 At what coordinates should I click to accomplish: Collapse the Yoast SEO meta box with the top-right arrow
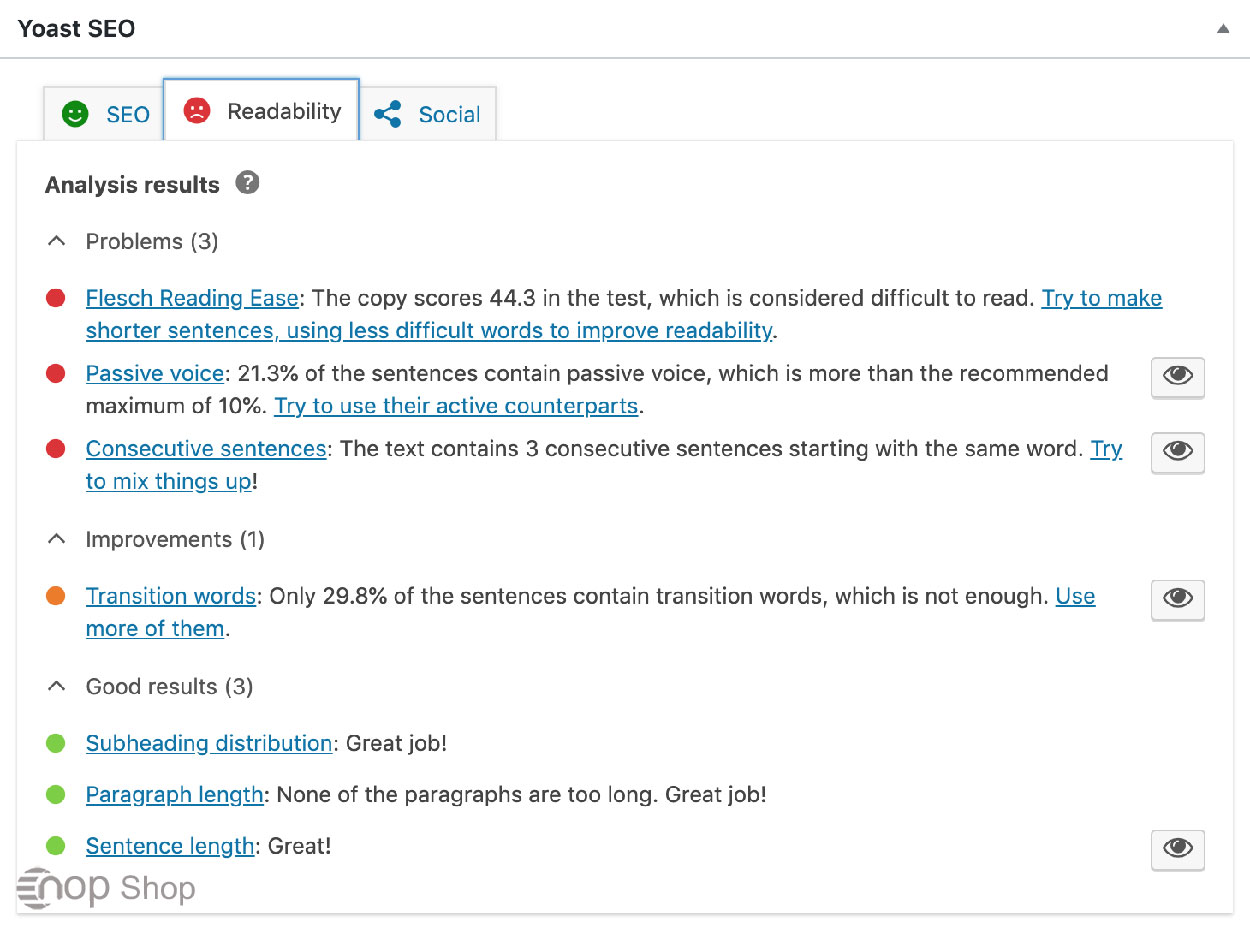pos(1222,29)
